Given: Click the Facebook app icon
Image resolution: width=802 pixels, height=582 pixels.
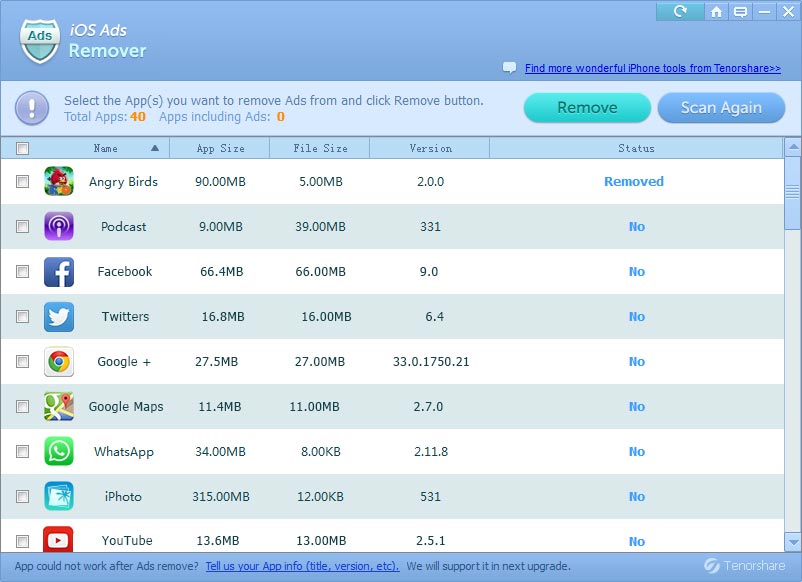Looking at the screenshot, I should point(59,272).
